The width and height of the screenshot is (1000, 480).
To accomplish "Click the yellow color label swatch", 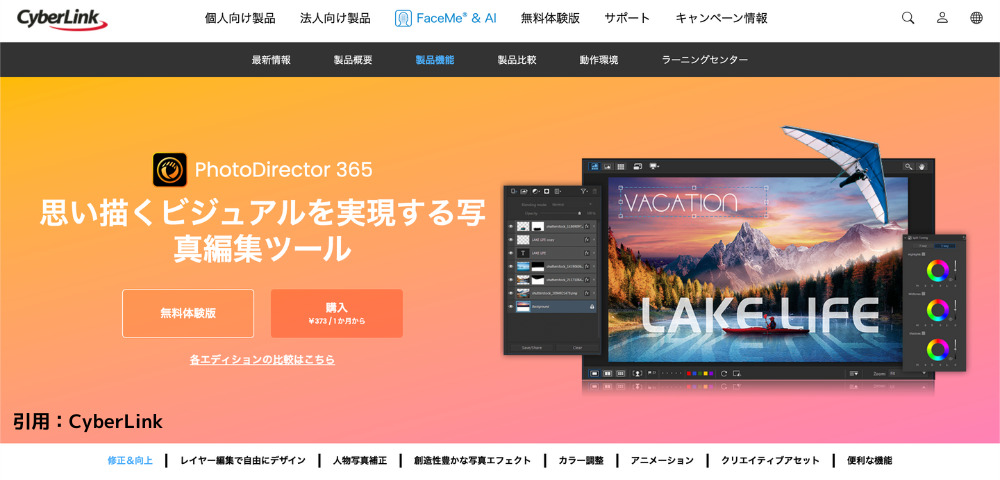I will pos(705,374).
